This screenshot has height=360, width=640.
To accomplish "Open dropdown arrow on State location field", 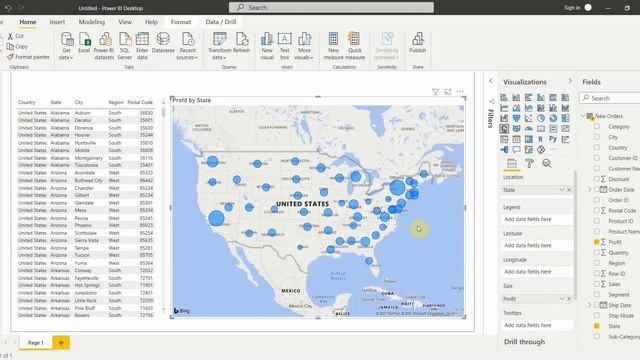I will 562,190.
